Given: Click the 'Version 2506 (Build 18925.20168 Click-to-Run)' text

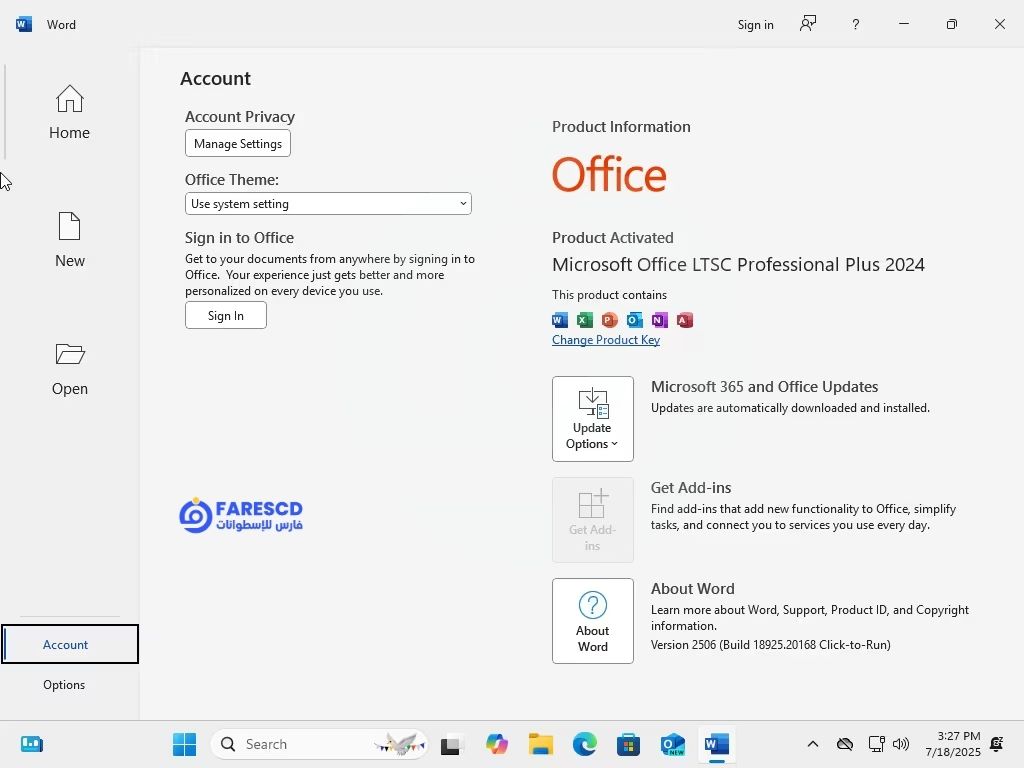Looking at the screenshot, I should pyautogui.click(x=771, y=645).
